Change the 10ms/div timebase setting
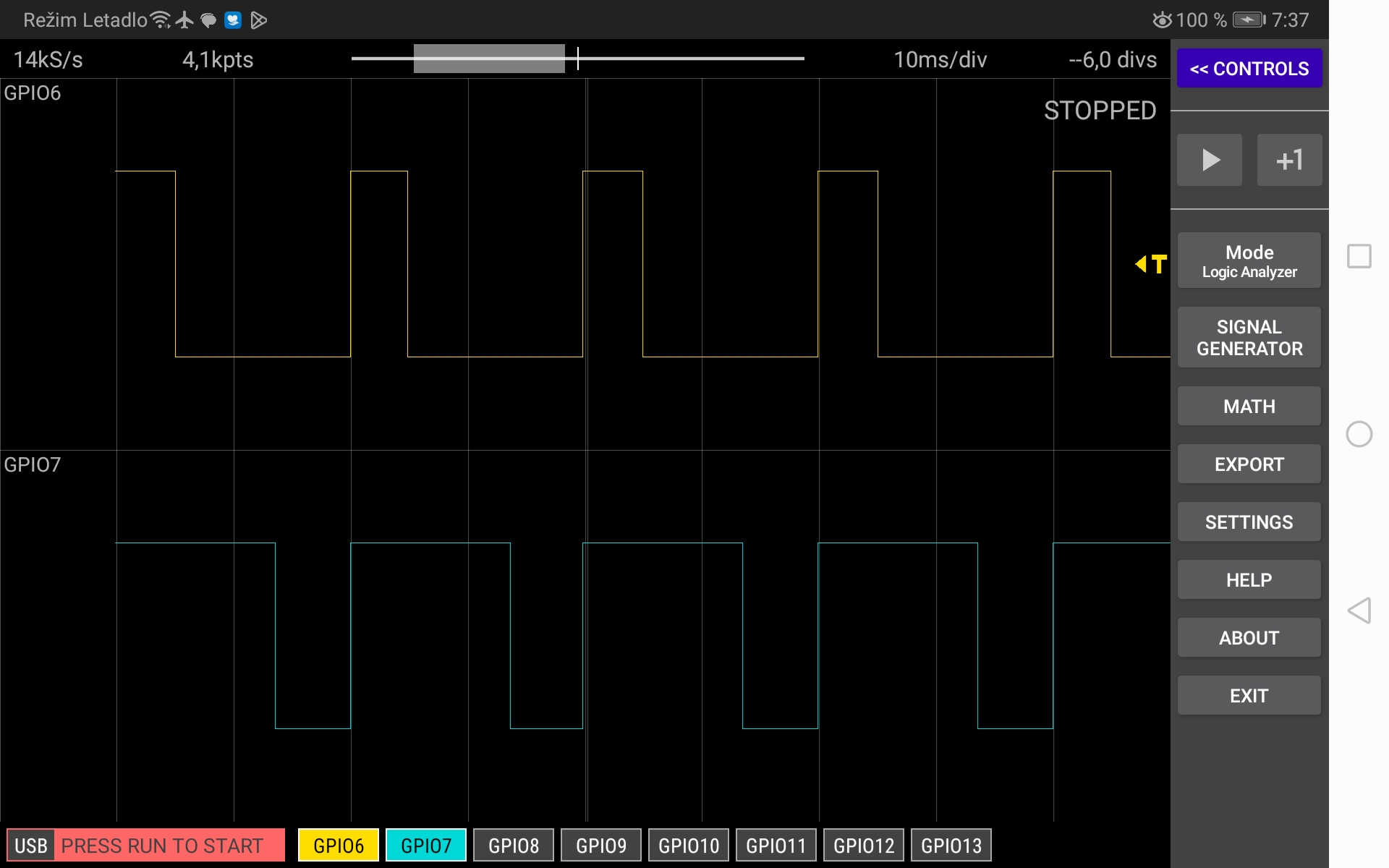 click(x=940, y=59)
